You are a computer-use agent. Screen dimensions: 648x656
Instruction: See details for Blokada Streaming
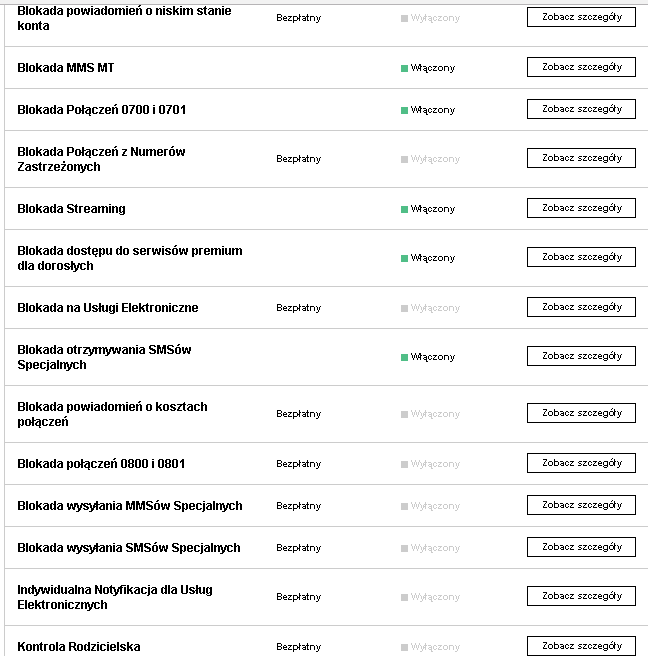tap(581, 208)
